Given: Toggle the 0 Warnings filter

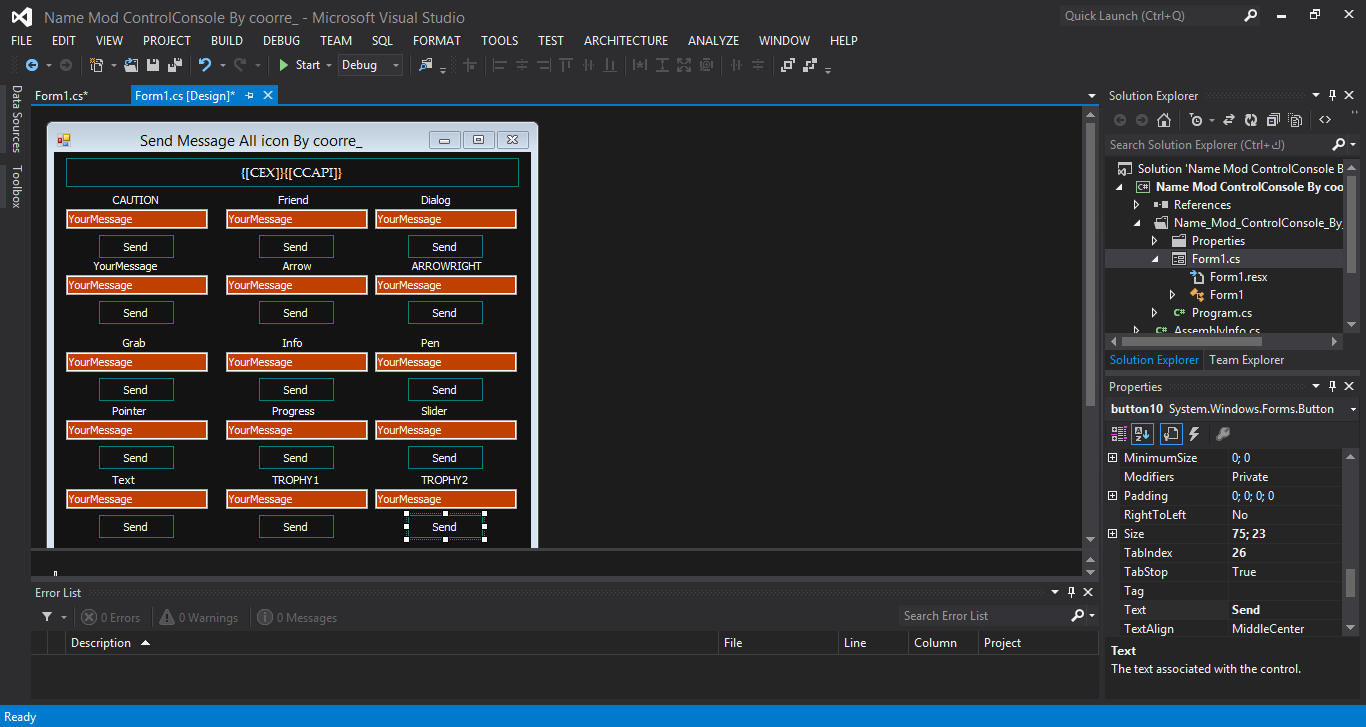Looking at the screenshot, I should tap(198, 618).
